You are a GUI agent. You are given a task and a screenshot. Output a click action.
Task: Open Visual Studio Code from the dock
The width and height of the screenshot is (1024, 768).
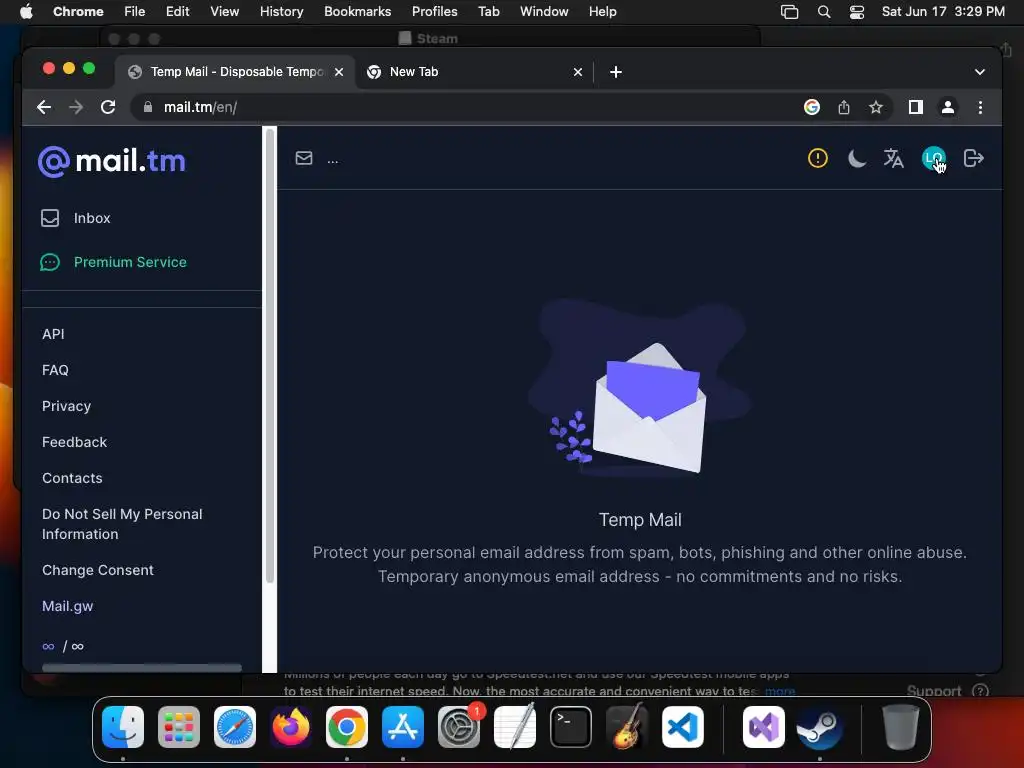(x=683, y=727)
